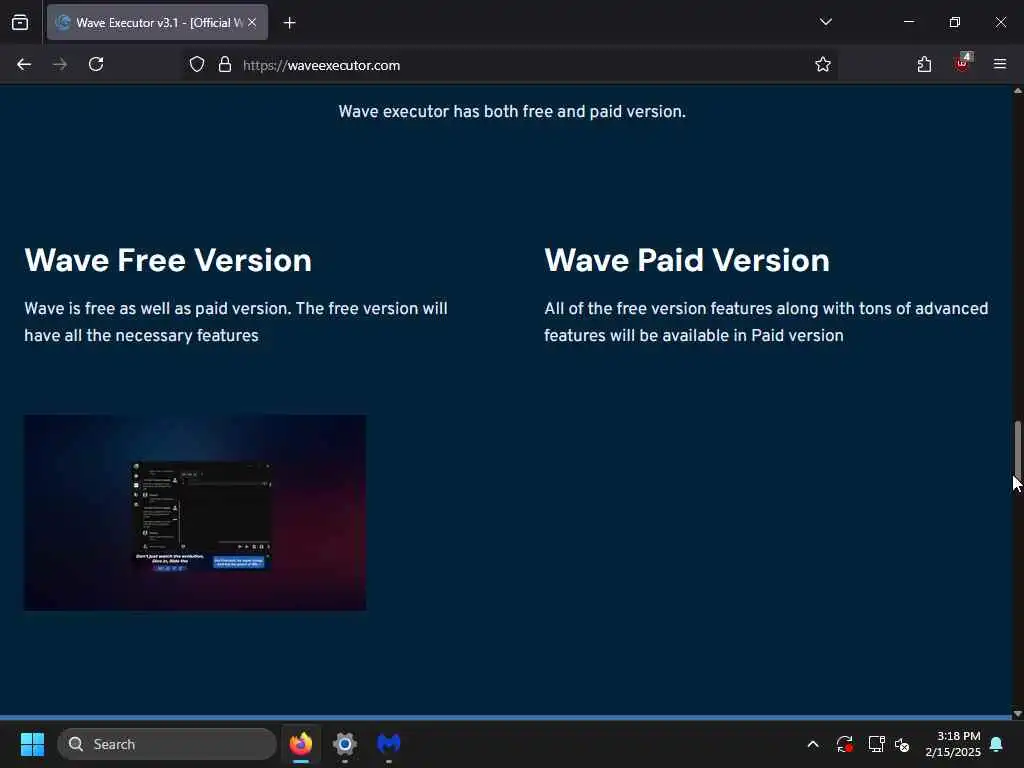Image resolution: width=1024 pixels, height=768 pixels.
Task: Open a new browser tab
Action: 289,23
